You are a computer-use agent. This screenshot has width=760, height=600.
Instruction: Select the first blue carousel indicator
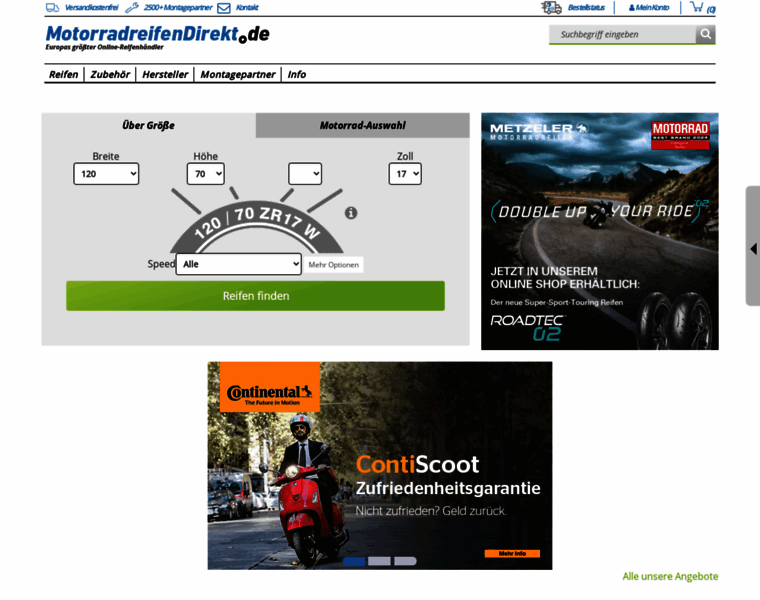click(354, 561)
